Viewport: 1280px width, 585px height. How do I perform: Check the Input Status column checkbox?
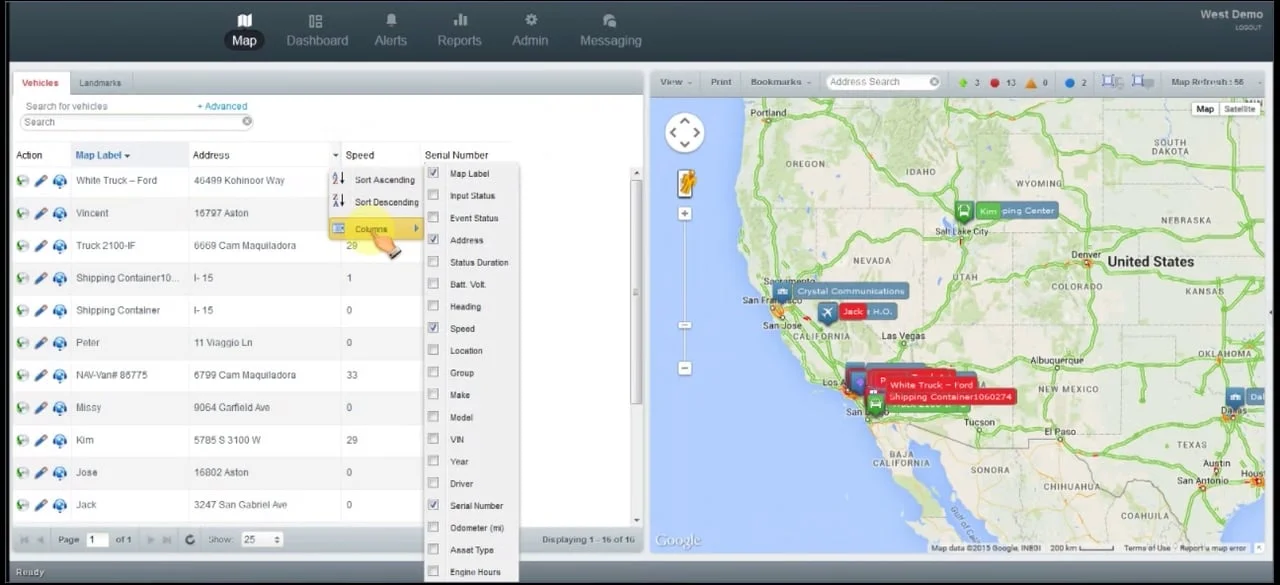click(433, 195)
